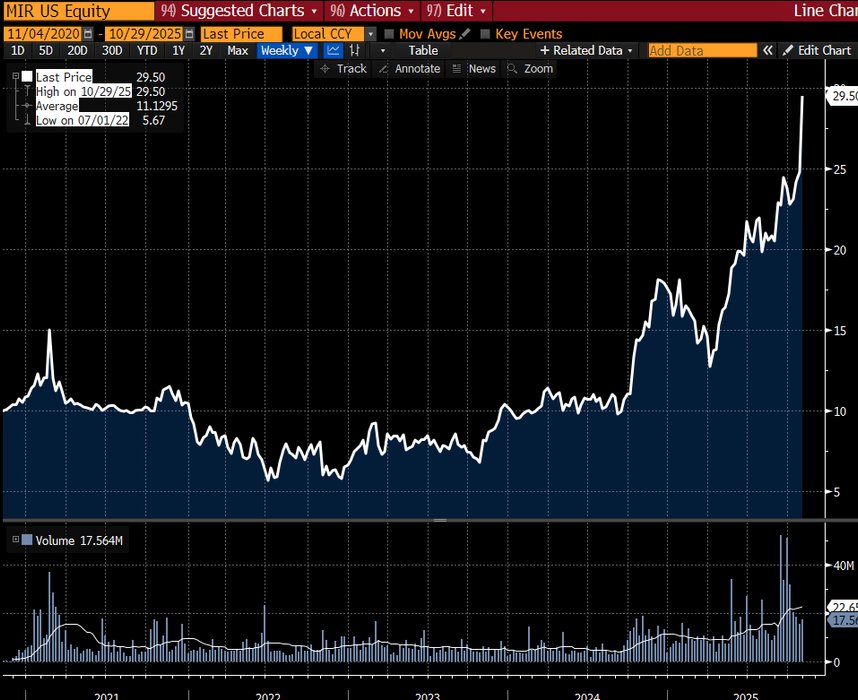Screen dimensions: 858x700
Task: Open the end date calendar picker
Action: (x=189, y=34)
